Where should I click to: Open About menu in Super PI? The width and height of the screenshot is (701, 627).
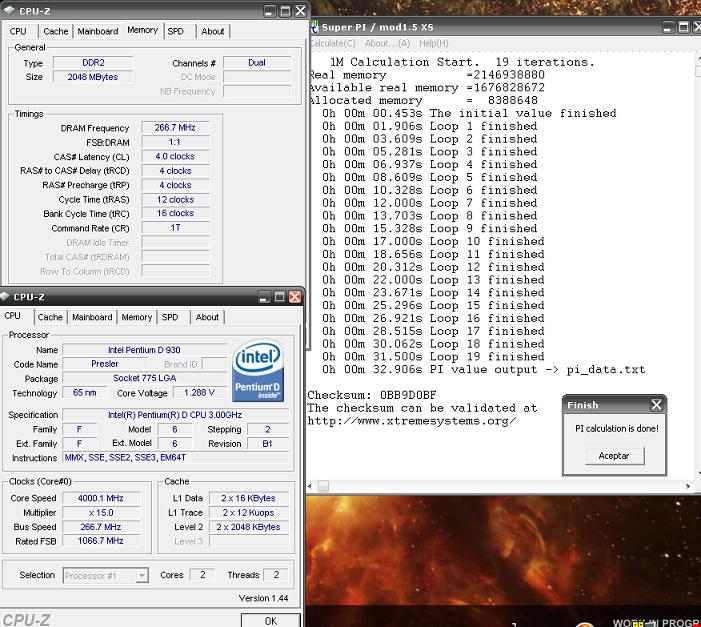(x=388, y=43)
